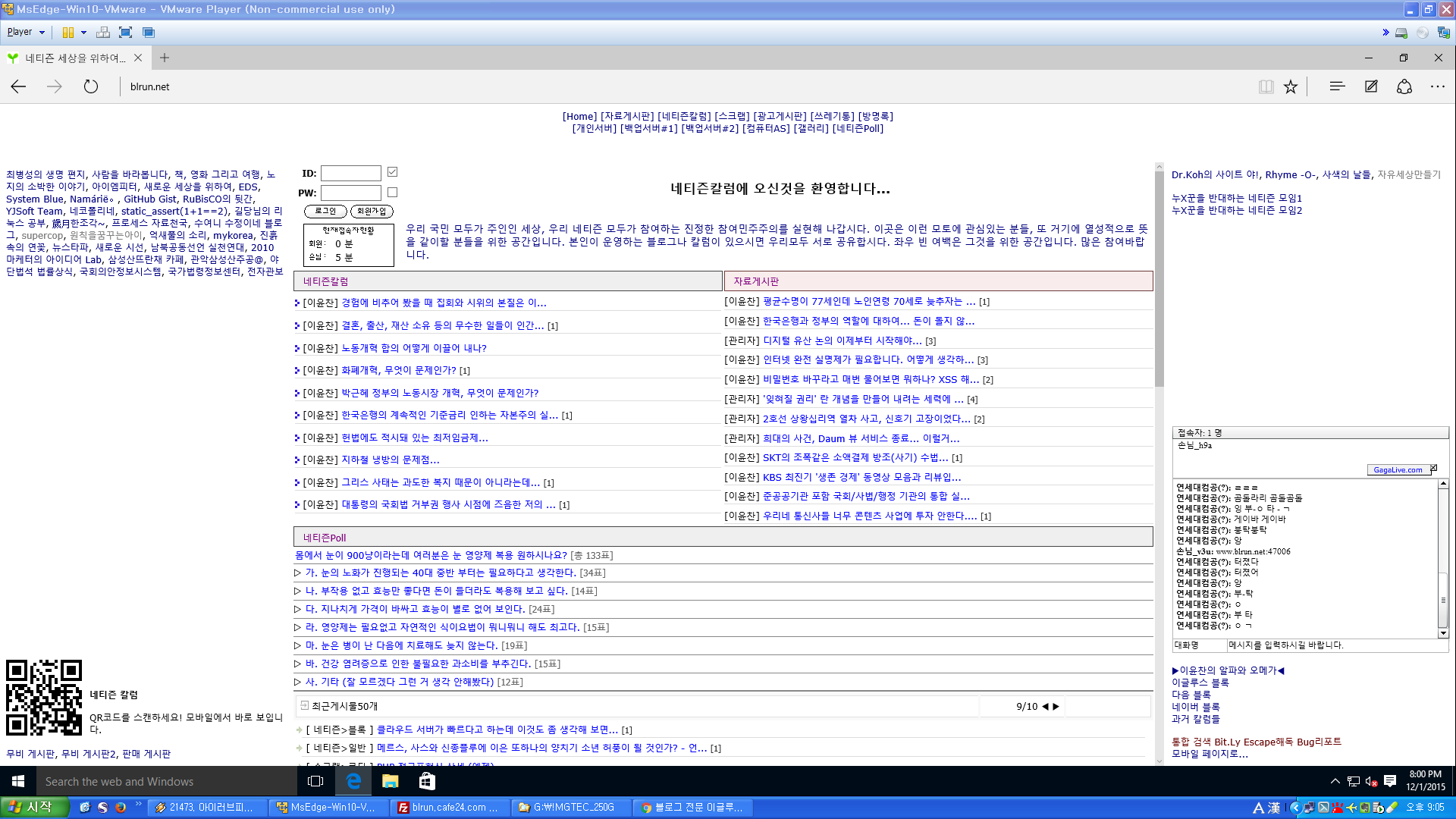Click the icon before 최근게시물50개
Screen dimensions: 1456x819
pyautogui.click(x=304, y=705)
